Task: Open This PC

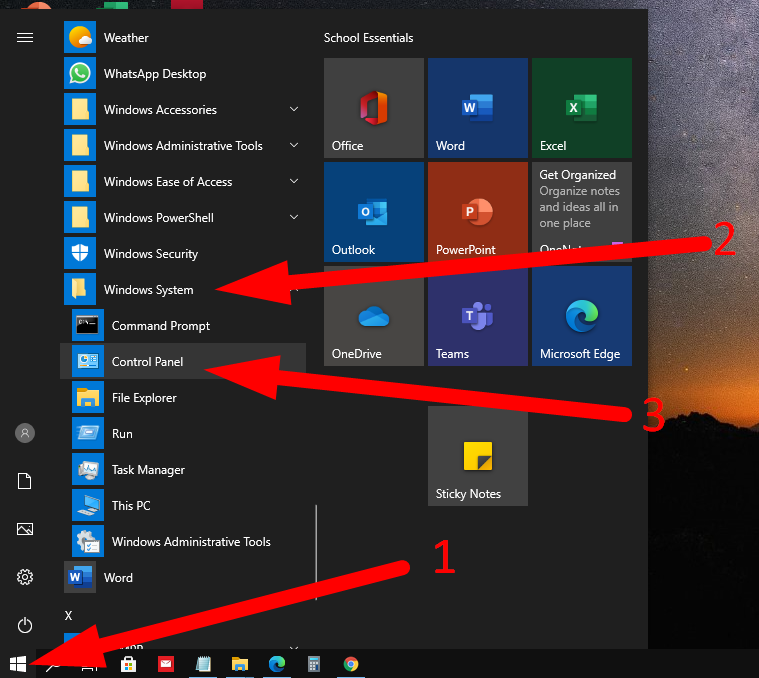Action: 184,506
